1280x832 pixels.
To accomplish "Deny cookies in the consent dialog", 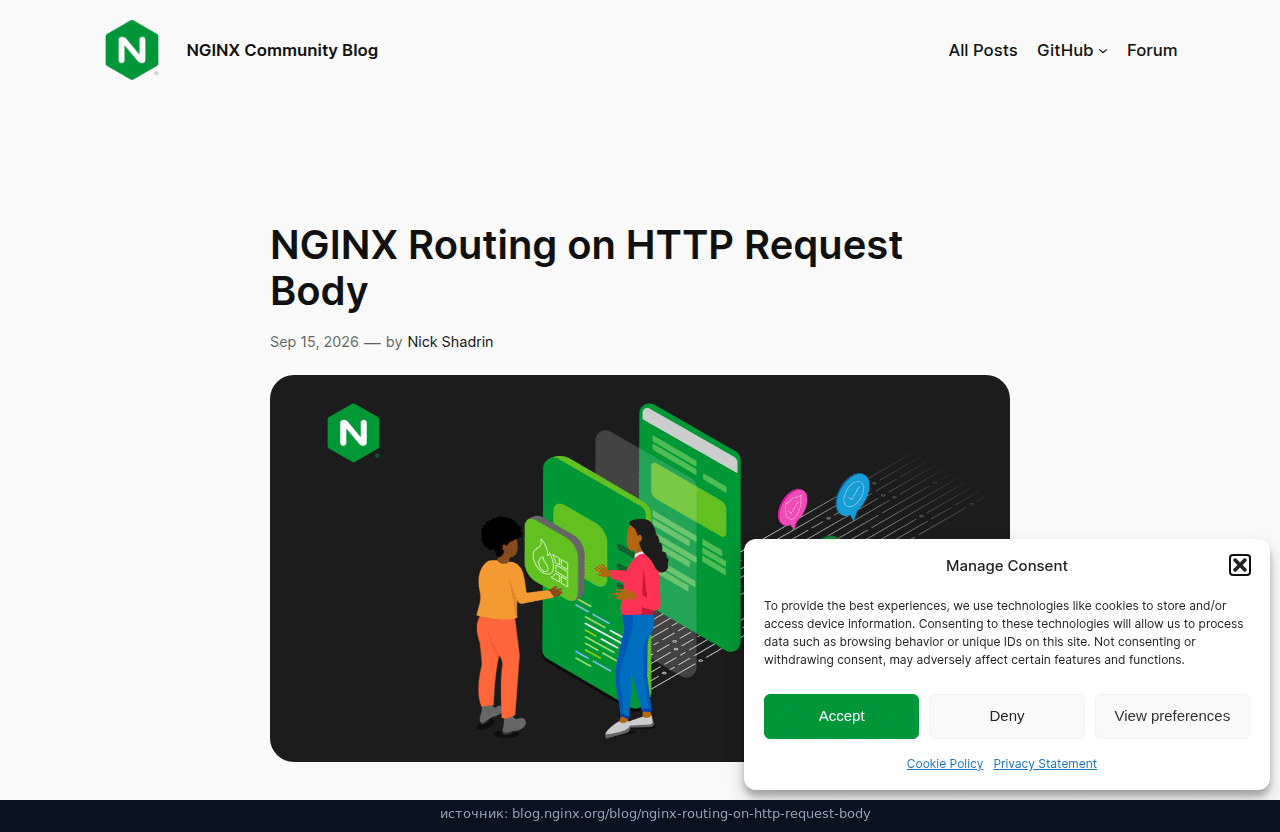I will click(x=1007, y=716).
